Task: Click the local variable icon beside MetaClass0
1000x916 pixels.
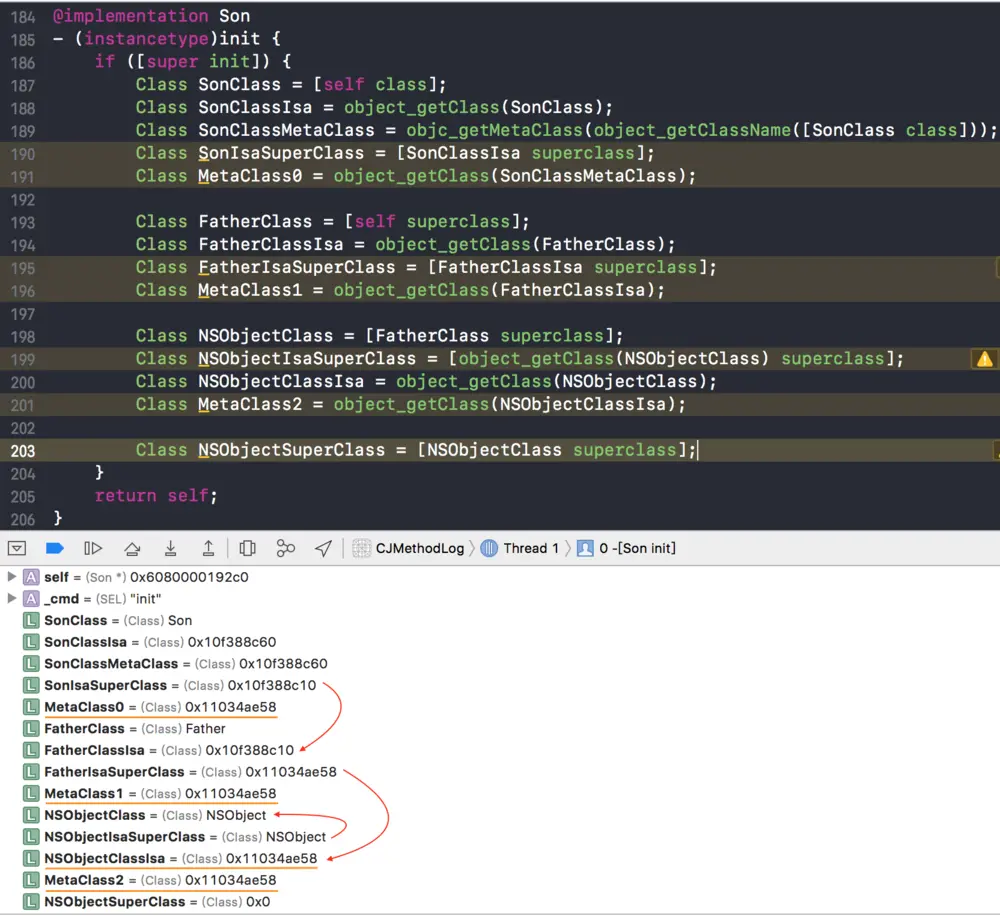Action: point(31,707)
